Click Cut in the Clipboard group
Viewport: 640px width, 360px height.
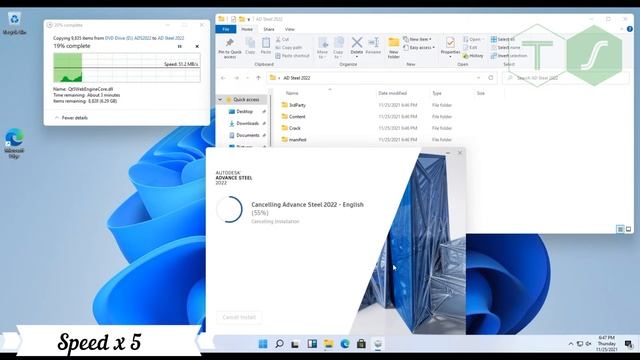coord(282,39)
